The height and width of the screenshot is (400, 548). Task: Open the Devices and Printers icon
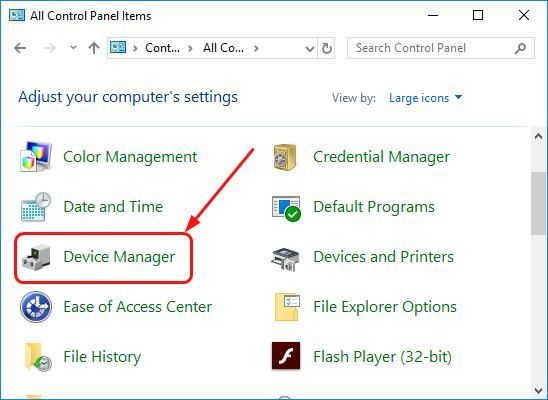[x=286, y=259]
